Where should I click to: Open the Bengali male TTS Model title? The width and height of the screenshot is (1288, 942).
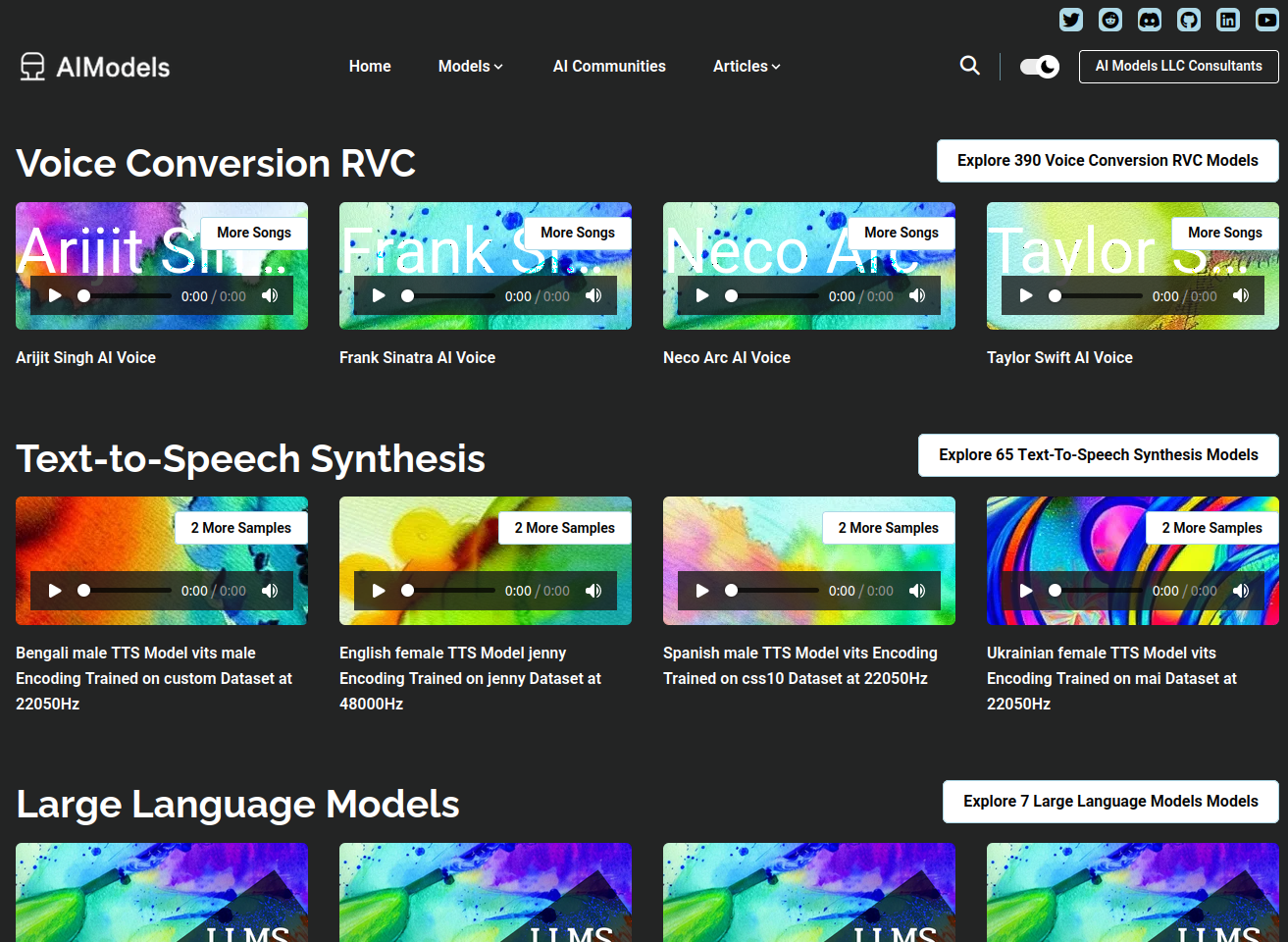154,678
